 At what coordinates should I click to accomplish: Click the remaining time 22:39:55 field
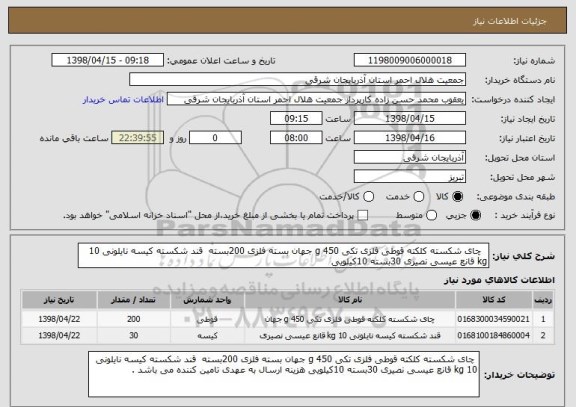(137, 138)
